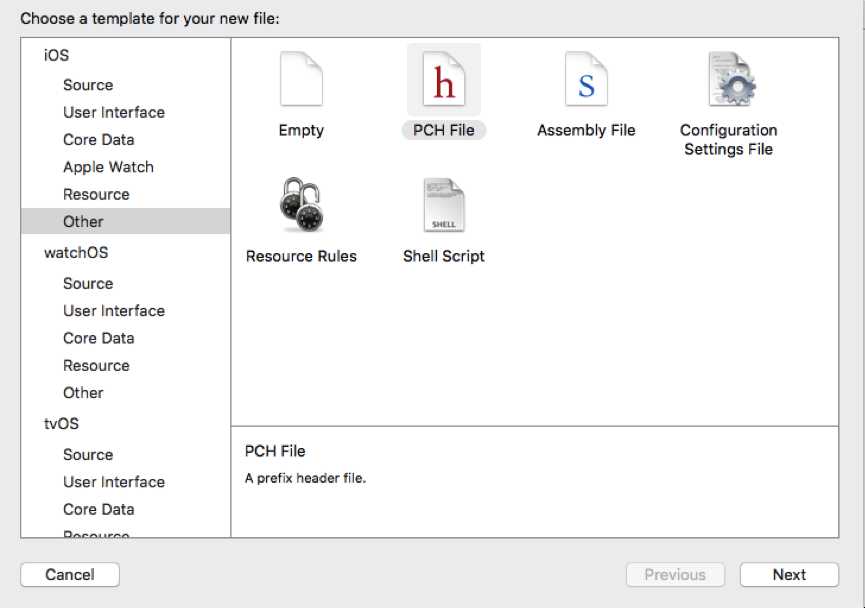Click the Previous button
This screenshot has width=865, height=608.
(675, 574)
